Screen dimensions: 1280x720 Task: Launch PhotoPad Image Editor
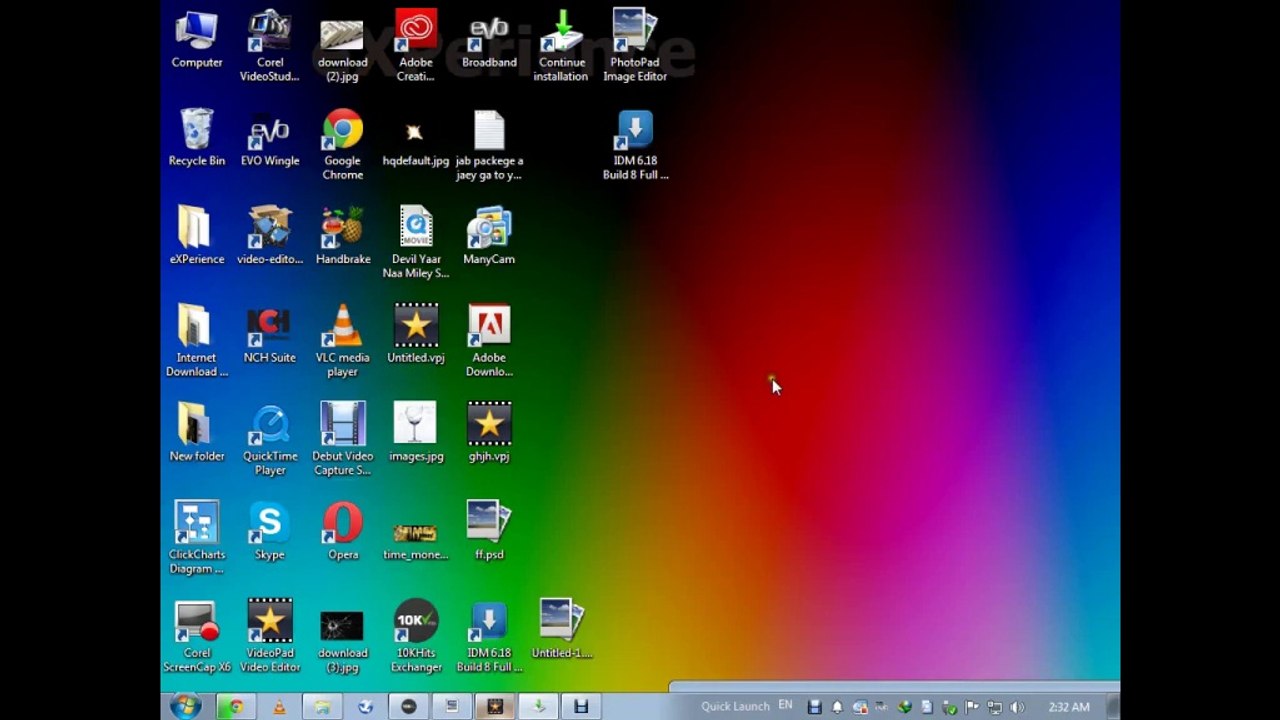click(634, 46)
